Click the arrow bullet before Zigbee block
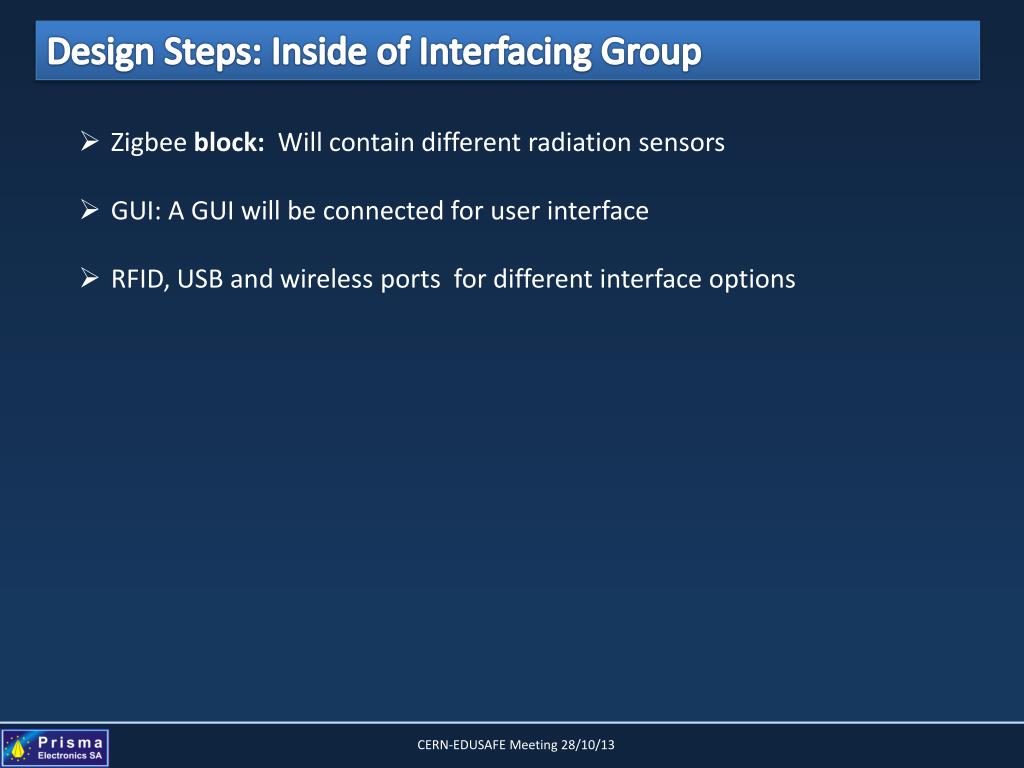The height and width of the screenshot is (768, 1024). coord(87,142)
